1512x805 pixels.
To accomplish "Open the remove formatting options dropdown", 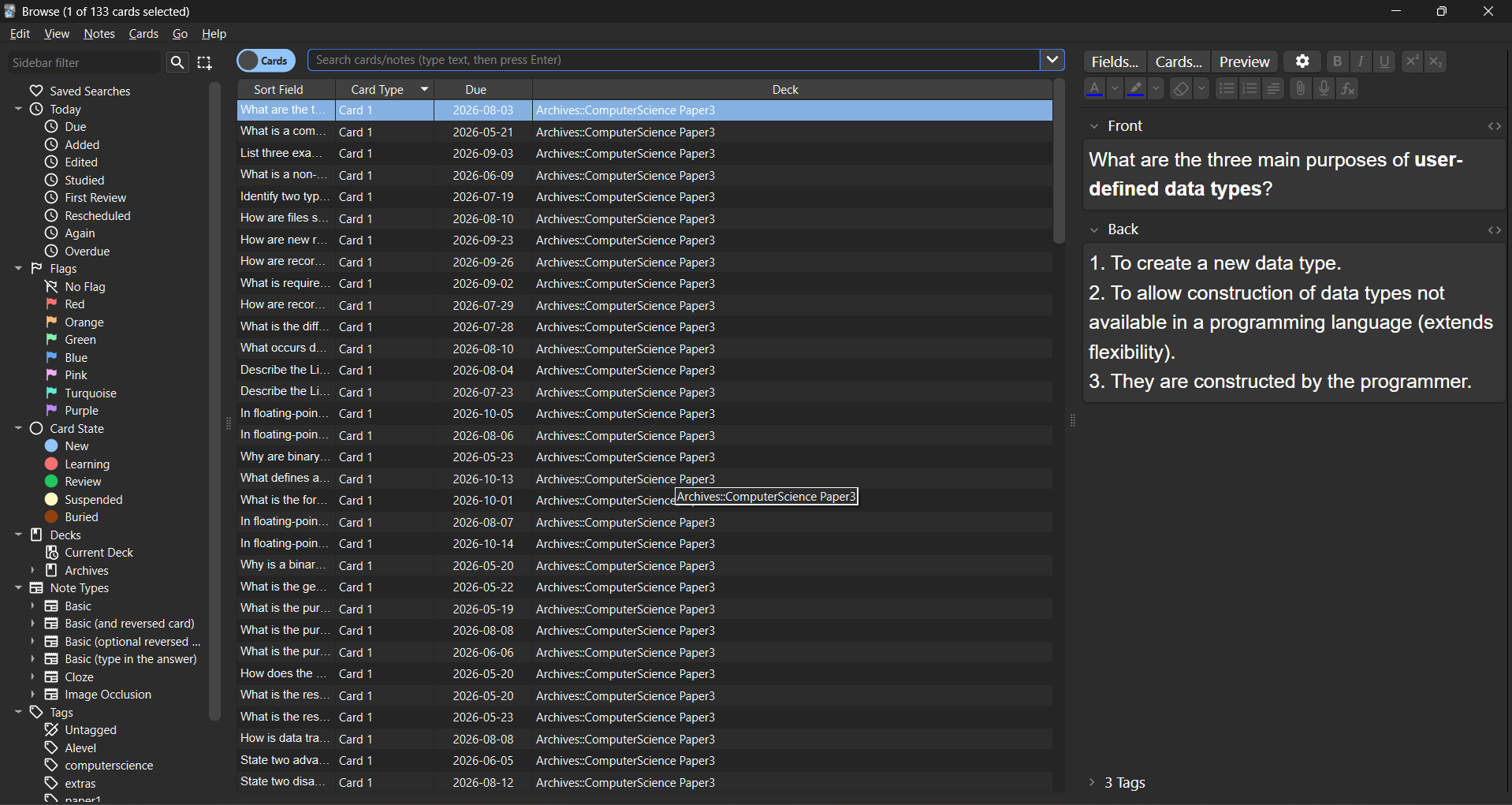I will pos(1201,89).
